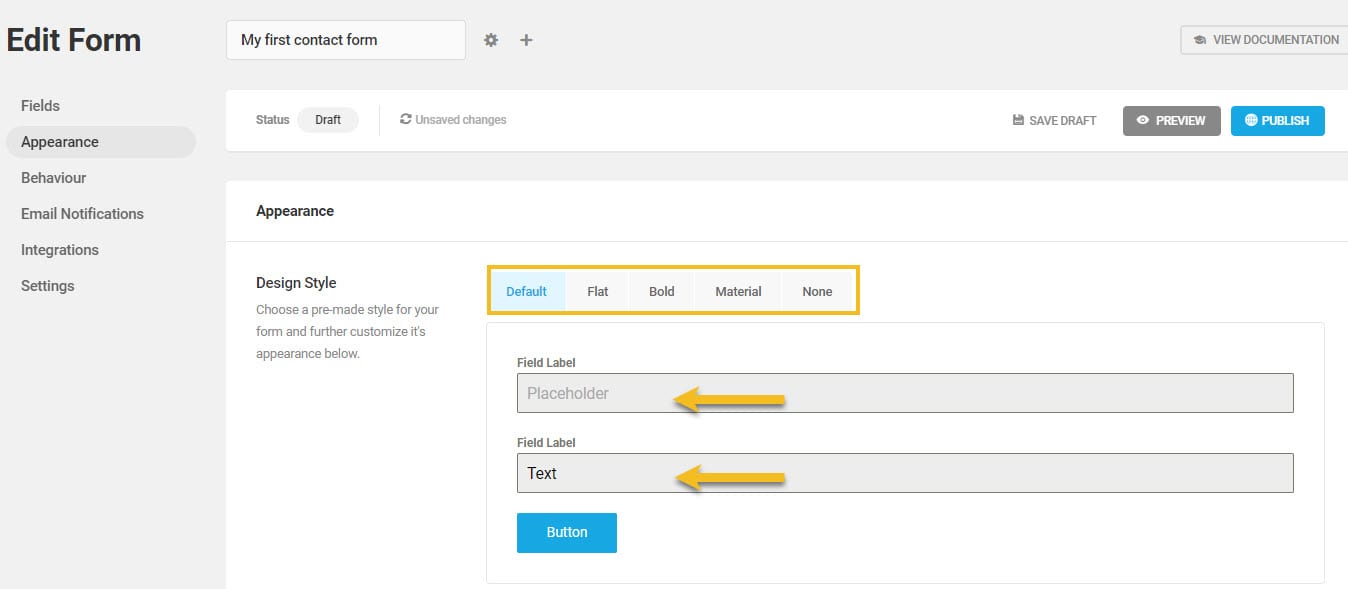Viewport: 1348px width, 589px height.
Task: Open Settings from the sidebar
Action: 47,285
